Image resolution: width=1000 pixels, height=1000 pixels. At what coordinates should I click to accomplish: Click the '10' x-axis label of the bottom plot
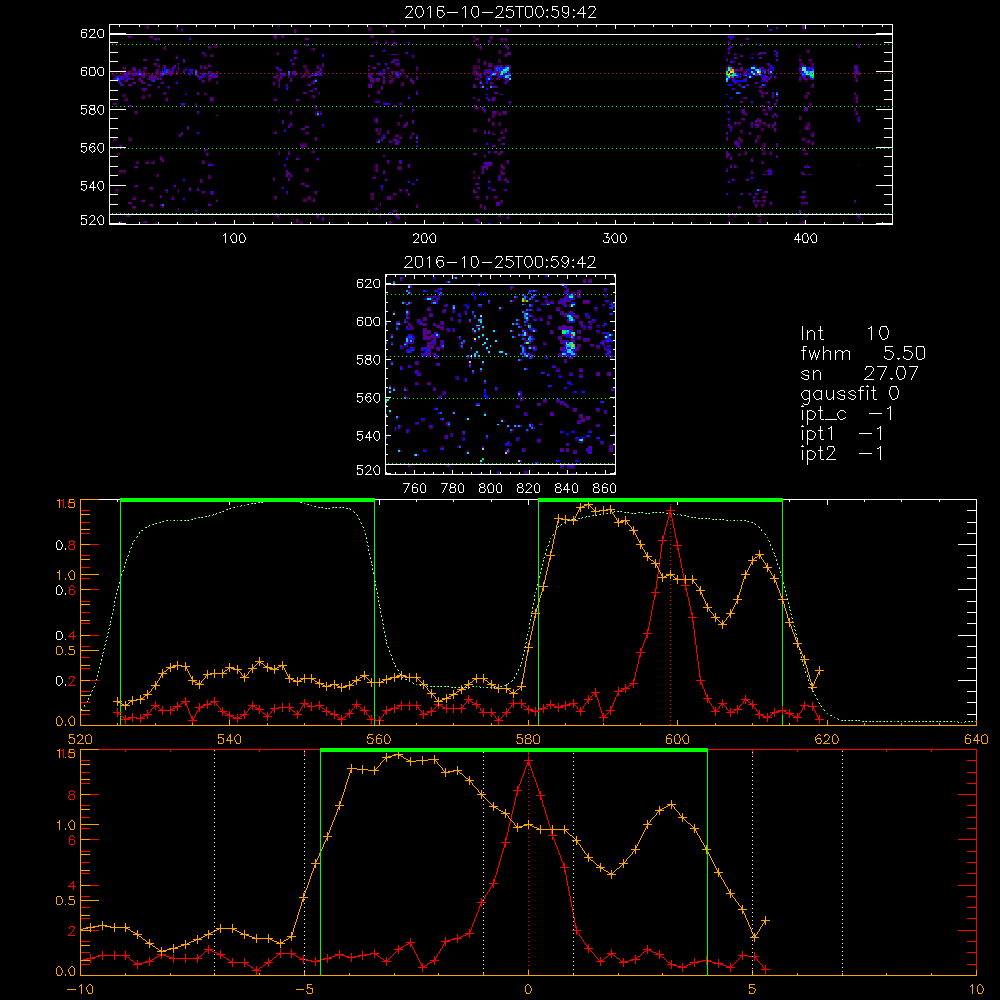tap(976, 990)
